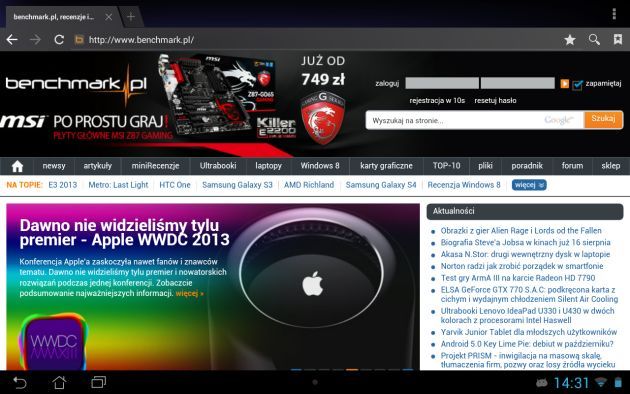Image resolution: width=630 pixels, height=394 pixels.
Task: Open the artykuły menu item
Action: tap(98, 166)
